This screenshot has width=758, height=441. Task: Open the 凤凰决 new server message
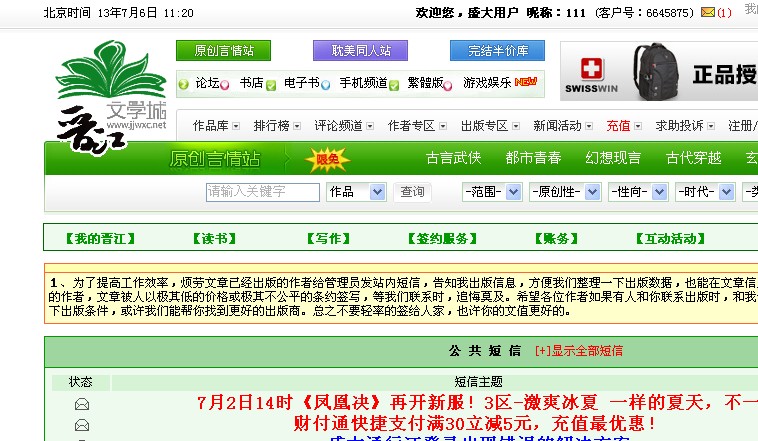click(477, 402)
